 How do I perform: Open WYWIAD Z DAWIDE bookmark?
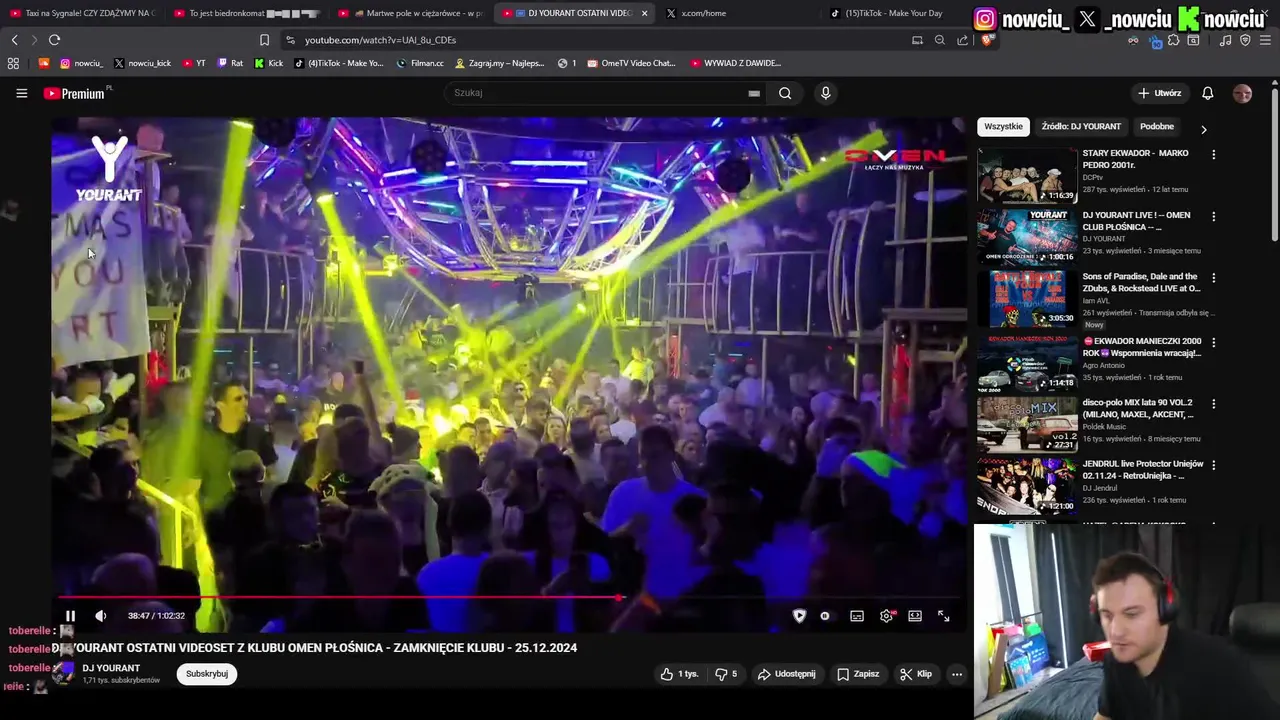[x=736, y=63]
